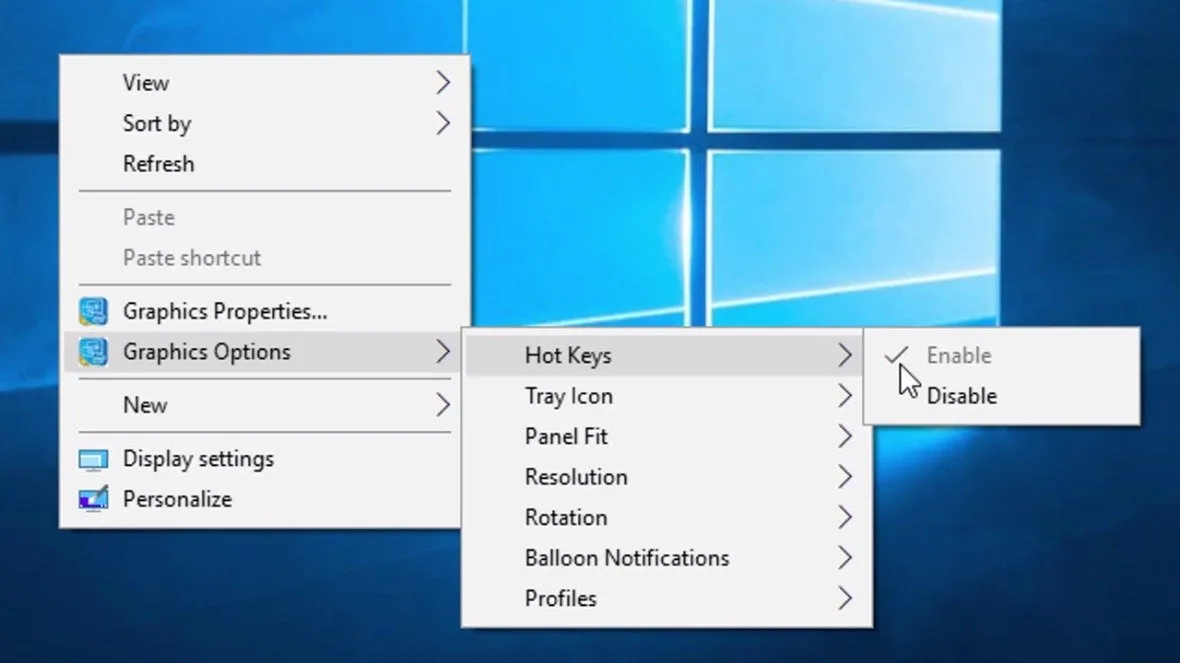Select the Tray Icon entry
The height and width of the screenshot is (663, 1180).
point(666,396)
